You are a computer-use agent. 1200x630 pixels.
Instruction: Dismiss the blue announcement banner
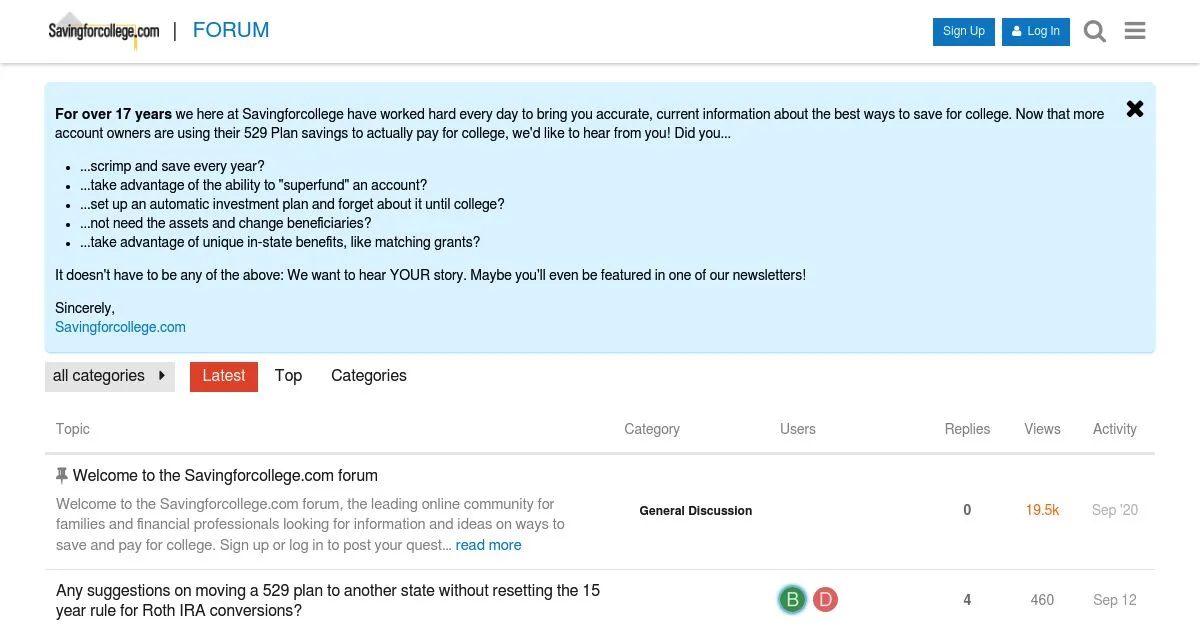click(x=1135, y=109)
